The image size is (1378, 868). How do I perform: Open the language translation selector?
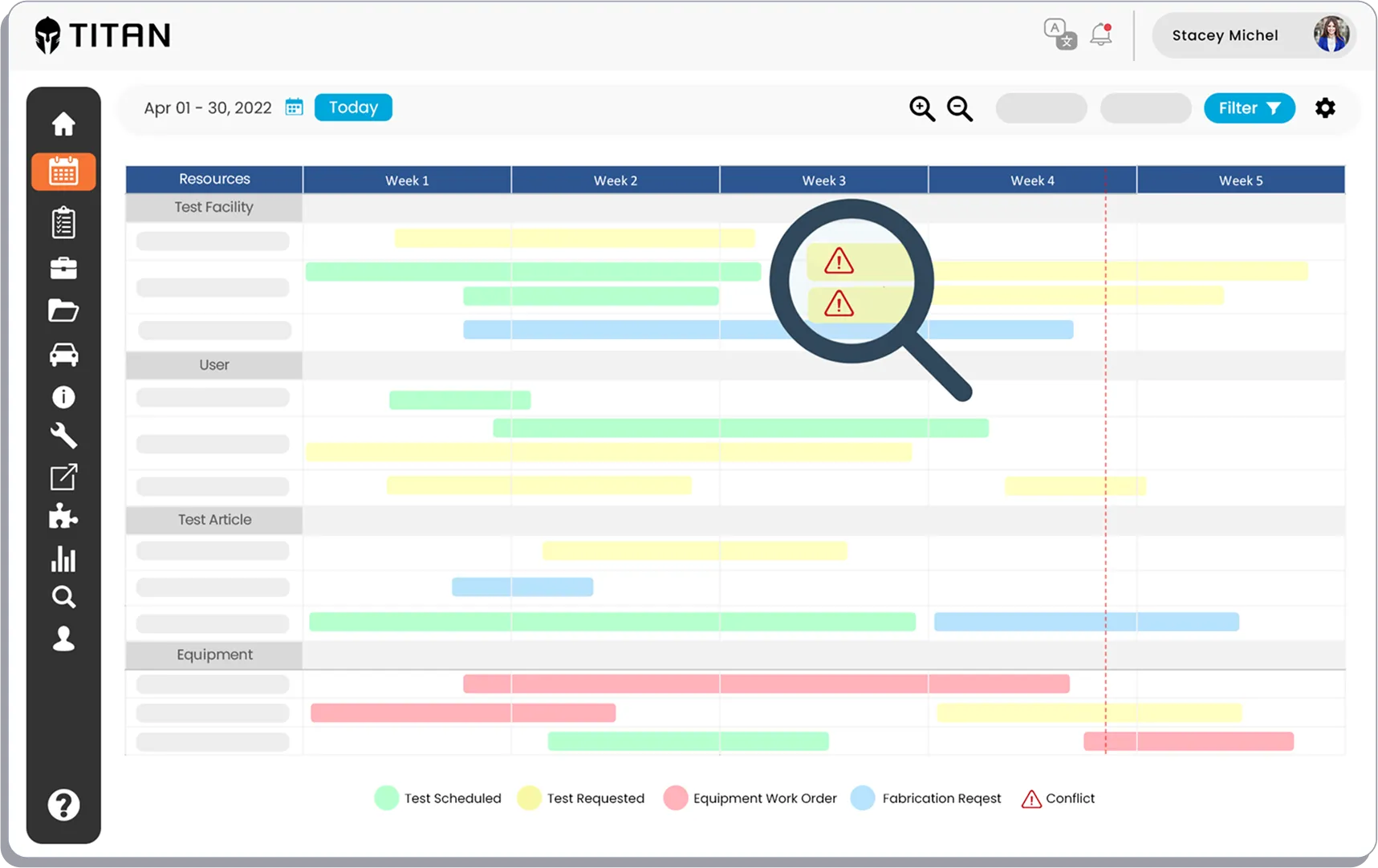point(1058,34)
